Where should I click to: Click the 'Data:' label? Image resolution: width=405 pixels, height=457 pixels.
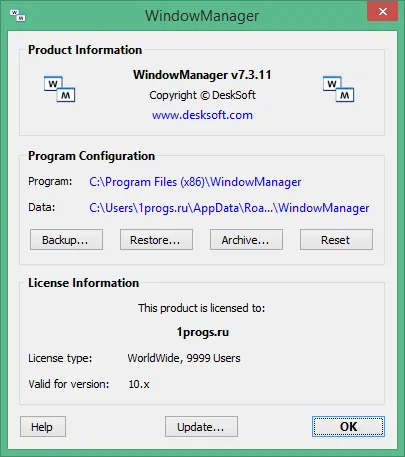point(42,208)
